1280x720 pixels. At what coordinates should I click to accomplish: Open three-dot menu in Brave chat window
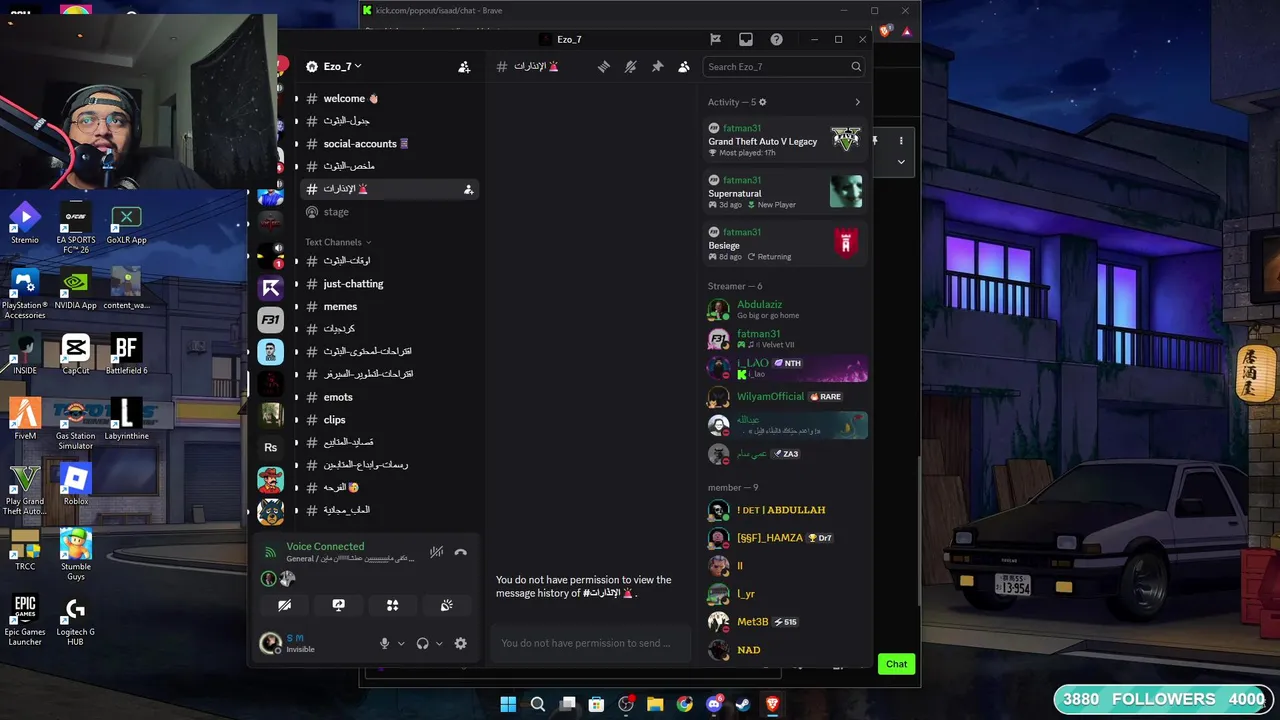901,141
